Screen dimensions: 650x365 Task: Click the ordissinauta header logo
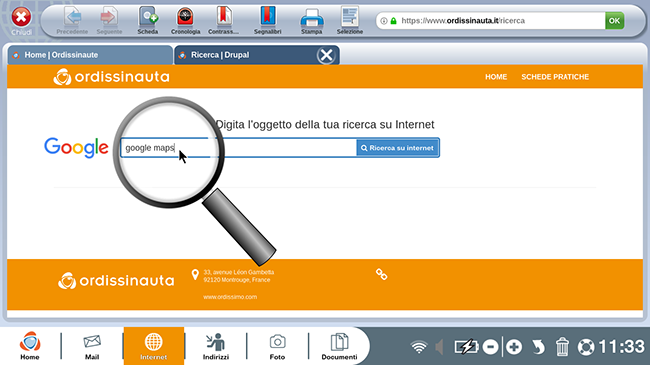pos(111,77)
